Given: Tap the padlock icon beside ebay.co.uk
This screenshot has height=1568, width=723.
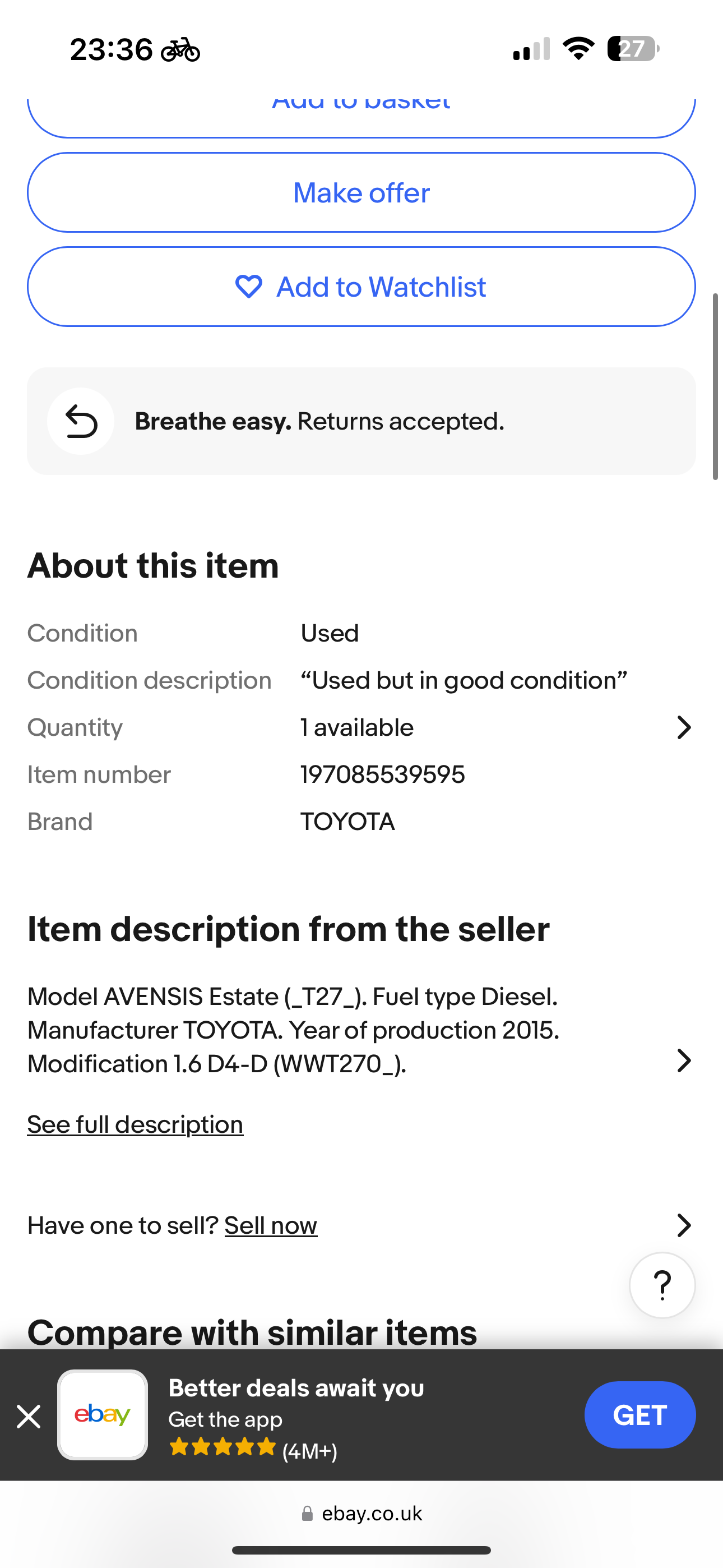Looking at the screenshot, I should (307, 1513).
